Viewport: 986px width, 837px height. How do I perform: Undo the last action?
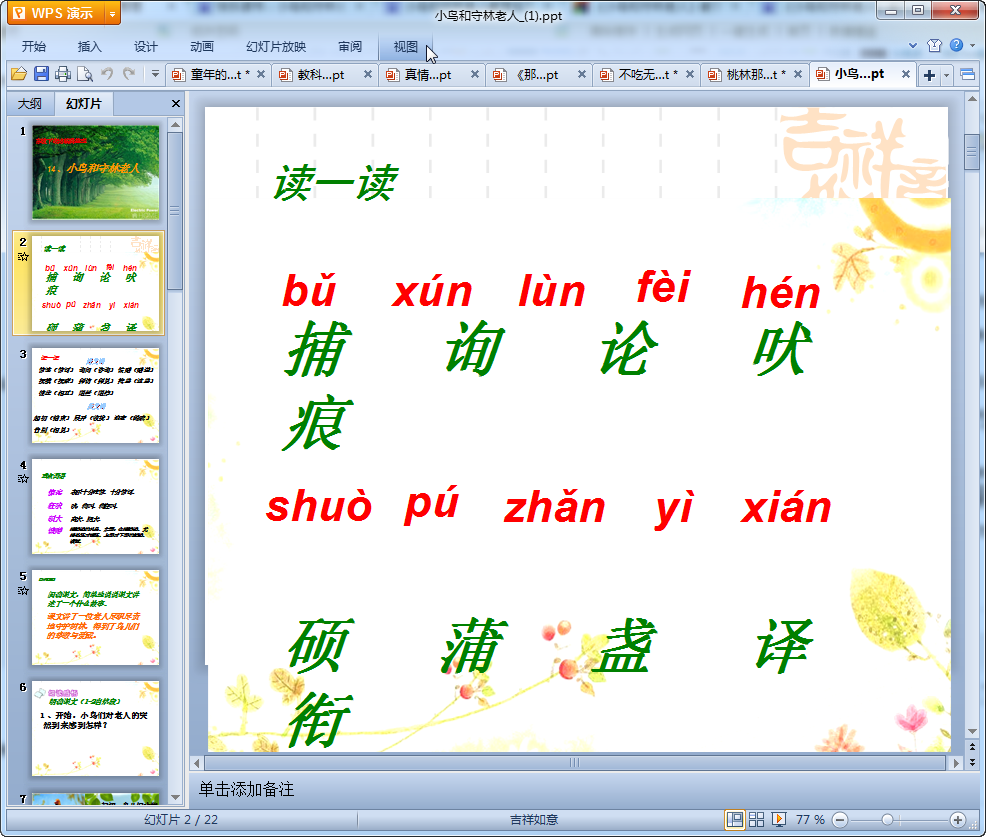[107, 74]
